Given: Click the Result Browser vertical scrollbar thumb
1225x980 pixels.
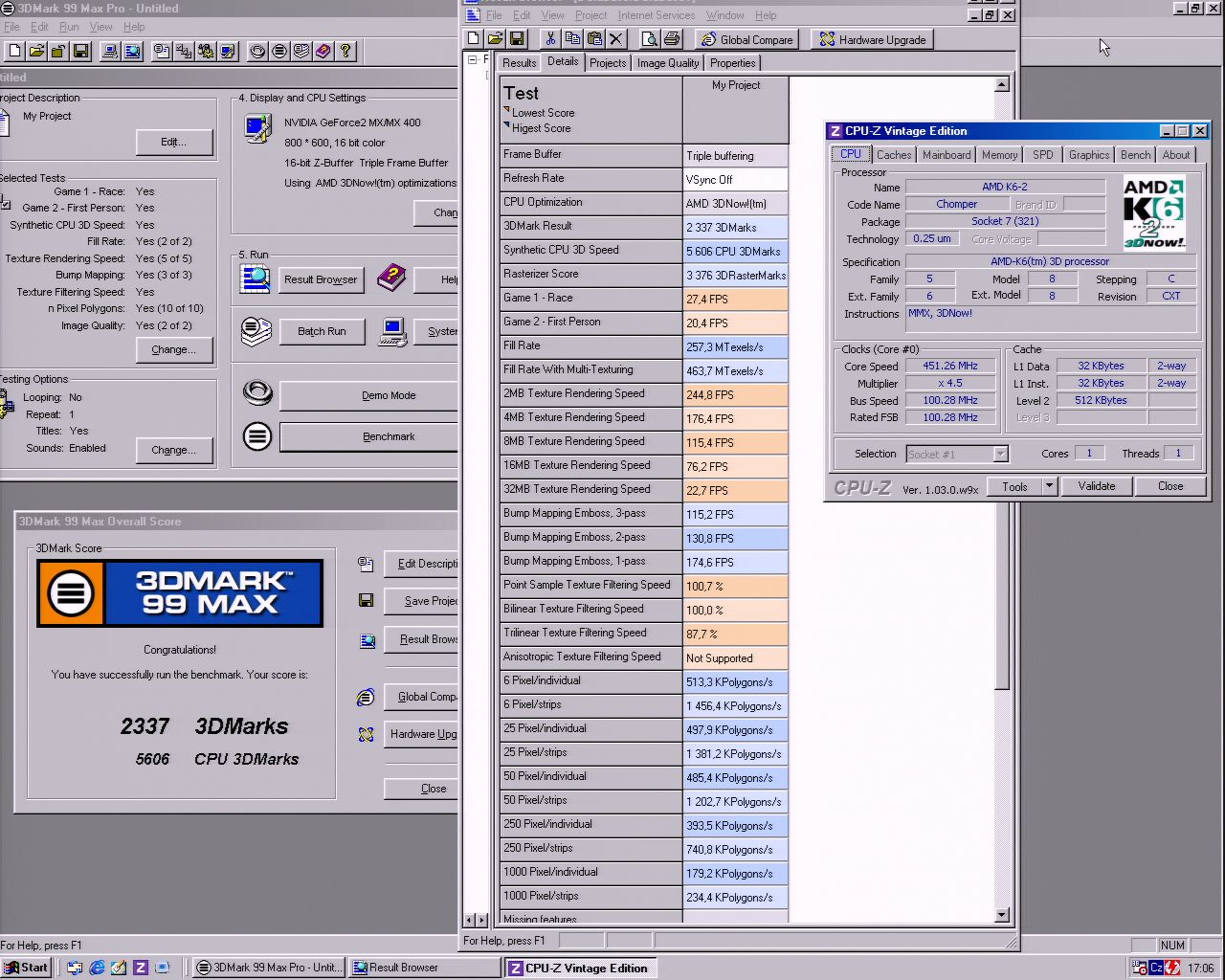Looking at the screenshot, I should pos(1002,390).
